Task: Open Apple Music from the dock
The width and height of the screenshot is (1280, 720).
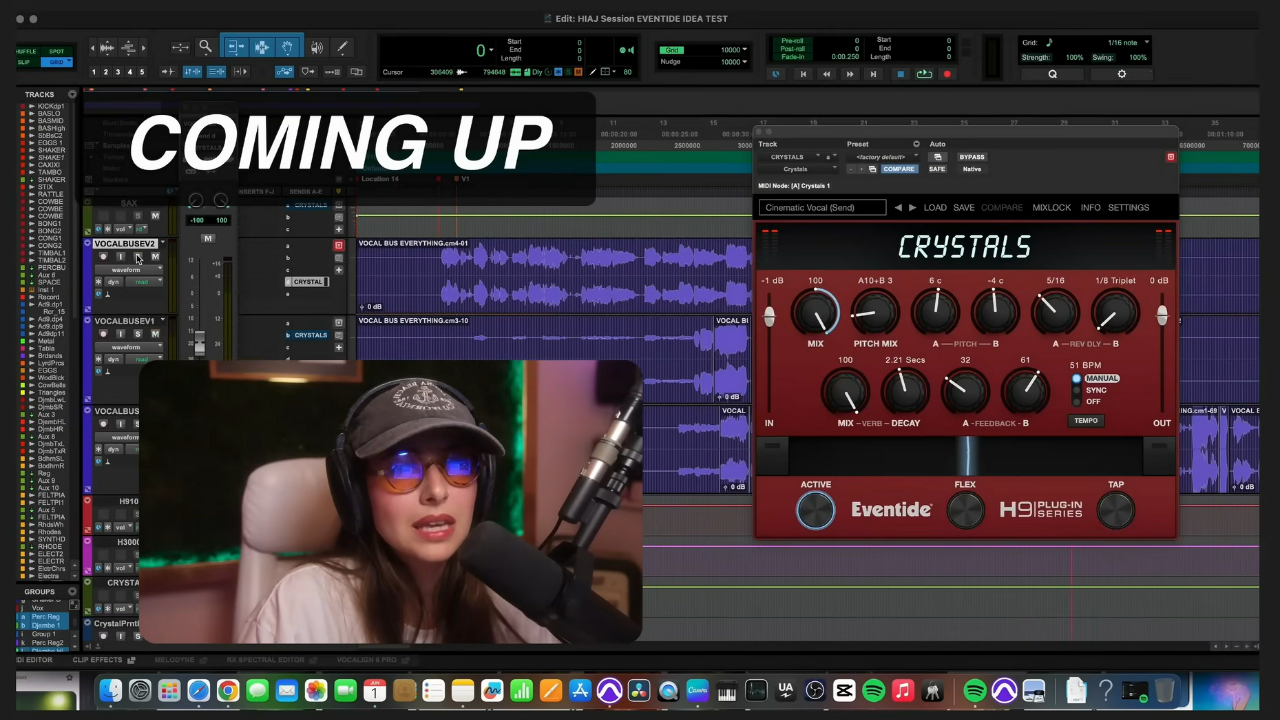Action: pyautogui.click(x=903, y=691)
